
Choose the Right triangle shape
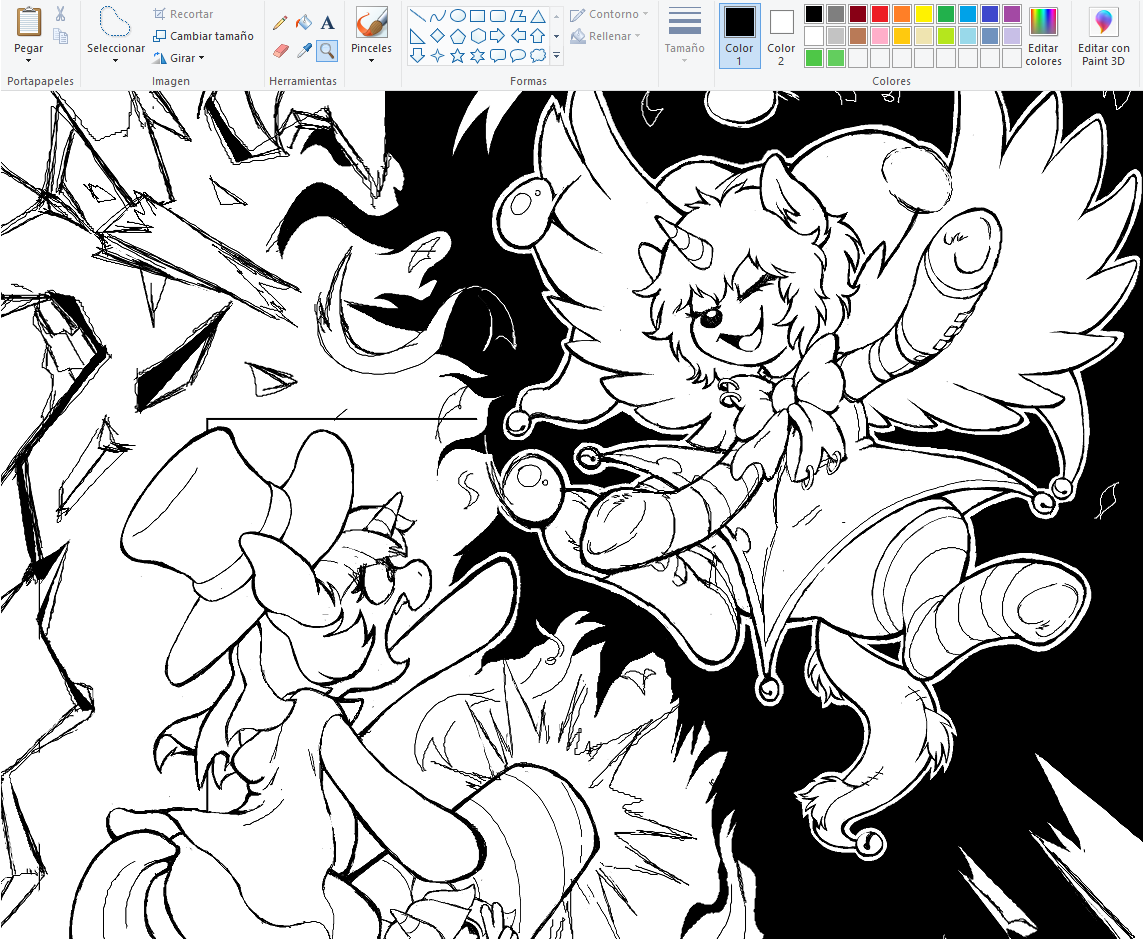coord(418,36)
